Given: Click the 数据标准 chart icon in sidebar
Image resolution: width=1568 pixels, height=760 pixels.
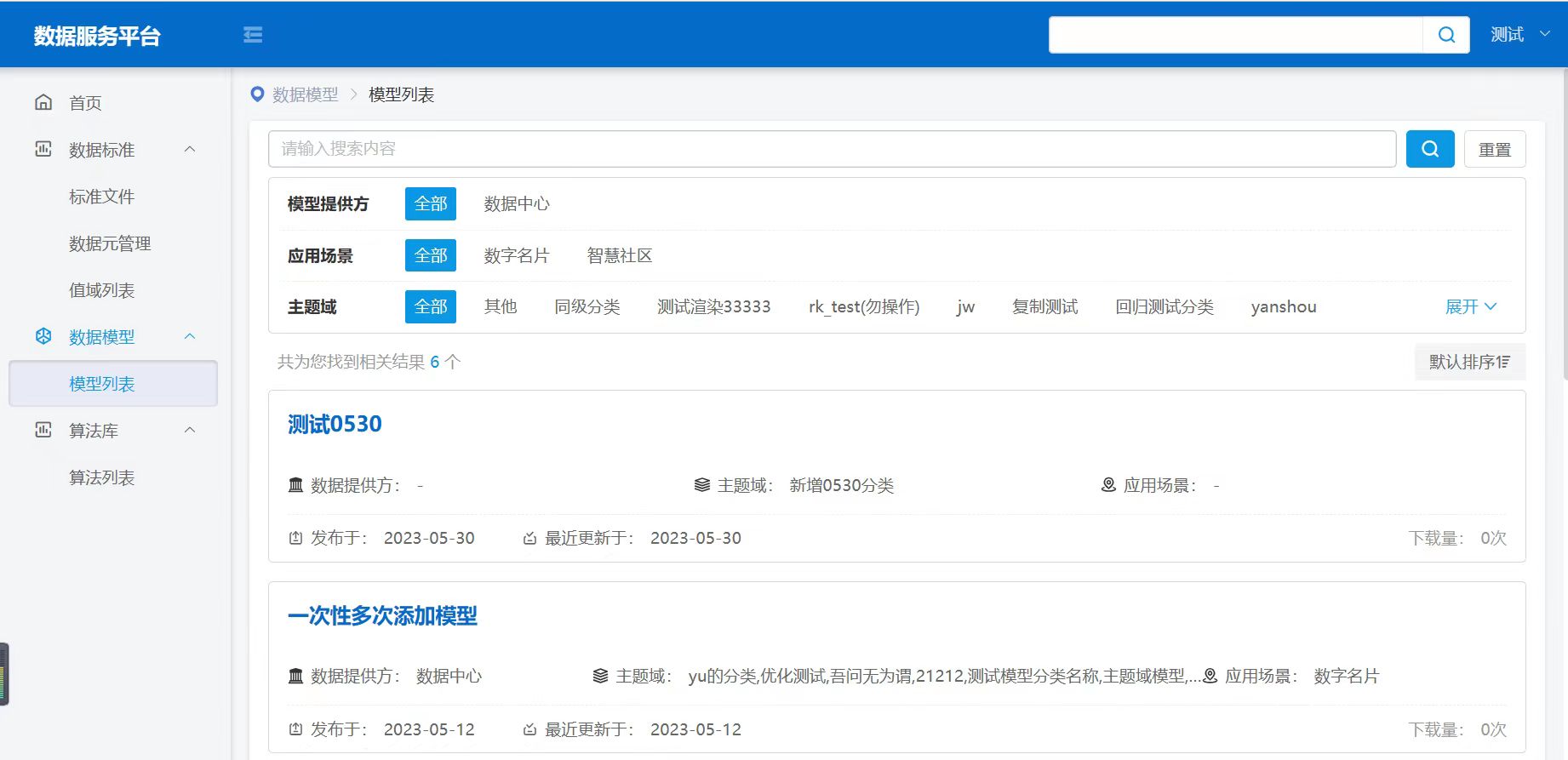Looking at the screenshot, I should 43,150.
